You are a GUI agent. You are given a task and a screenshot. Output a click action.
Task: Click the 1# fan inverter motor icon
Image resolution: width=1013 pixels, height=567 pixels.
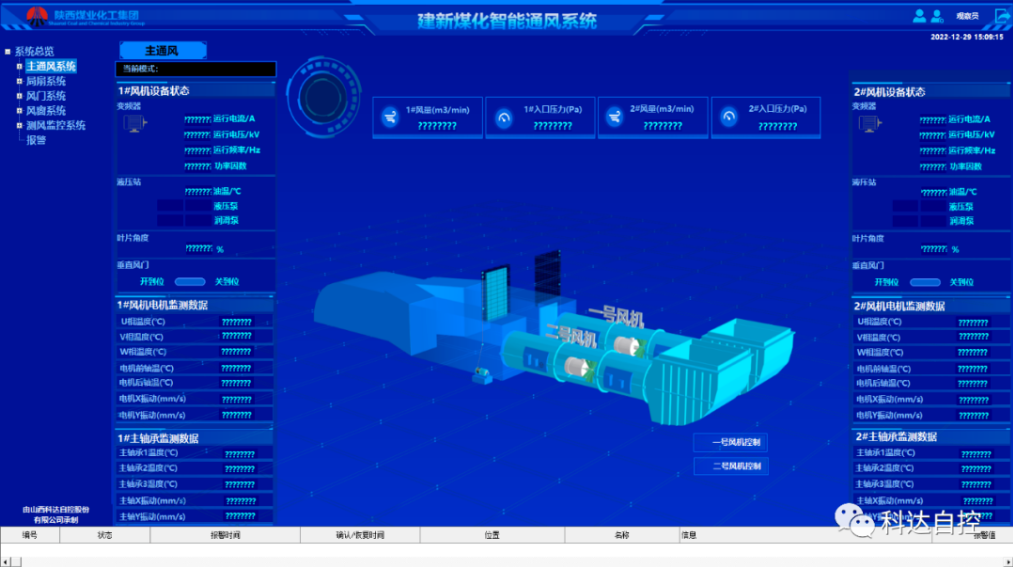[133, 123]
